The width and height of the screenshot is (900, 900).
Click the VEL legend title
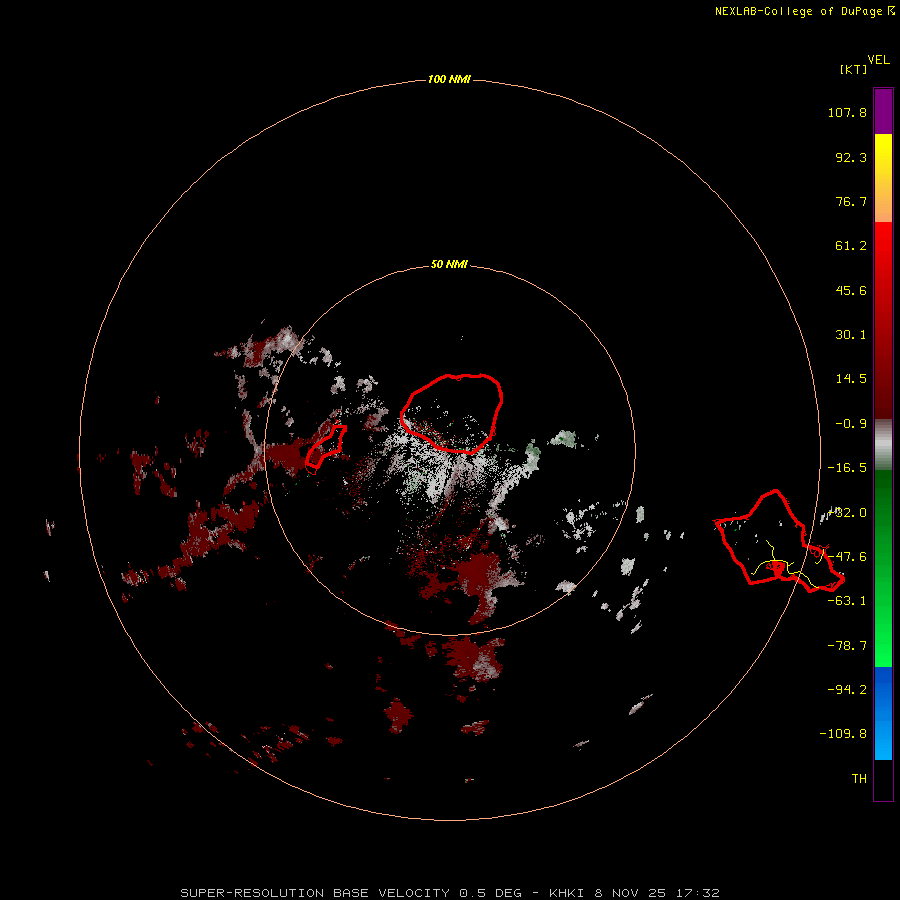878,60
